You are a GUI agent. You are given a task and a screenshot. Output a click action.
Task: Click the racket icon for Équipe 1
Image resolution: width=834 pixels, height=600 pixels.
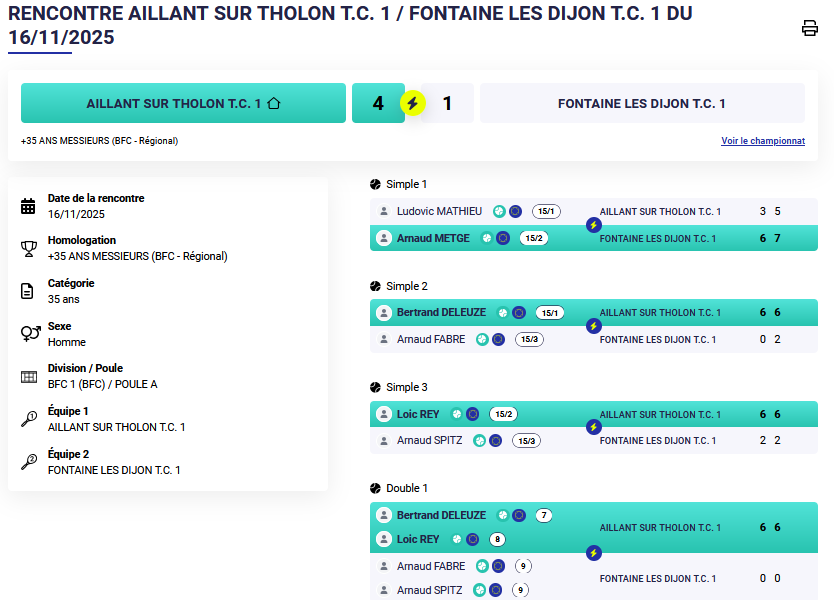pos(28,419)
